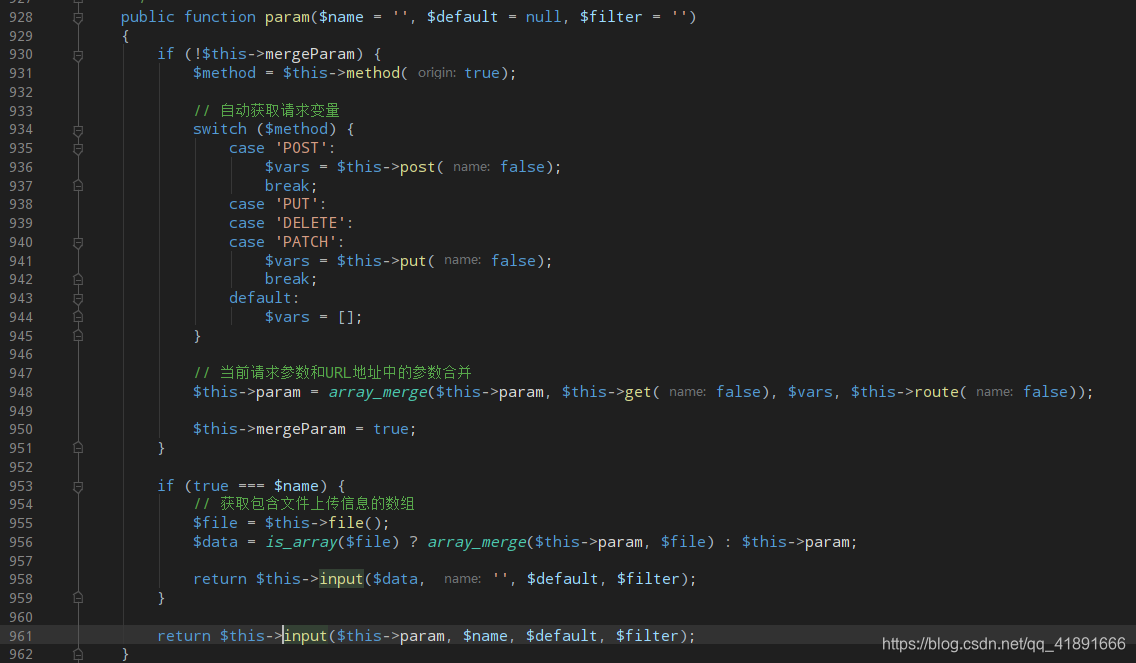Collapse the param function fold at line 928
Screen dimensions: 1136x663
[x=78, y=17]
